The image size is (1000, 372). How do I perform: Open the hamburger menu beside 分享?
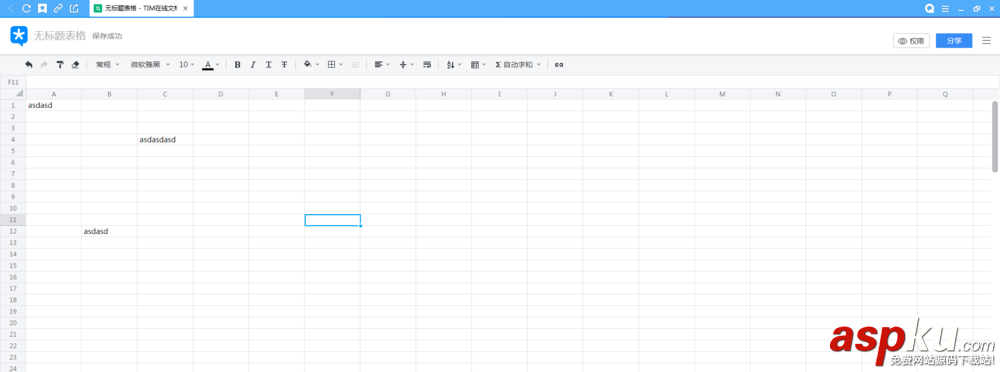987,40
